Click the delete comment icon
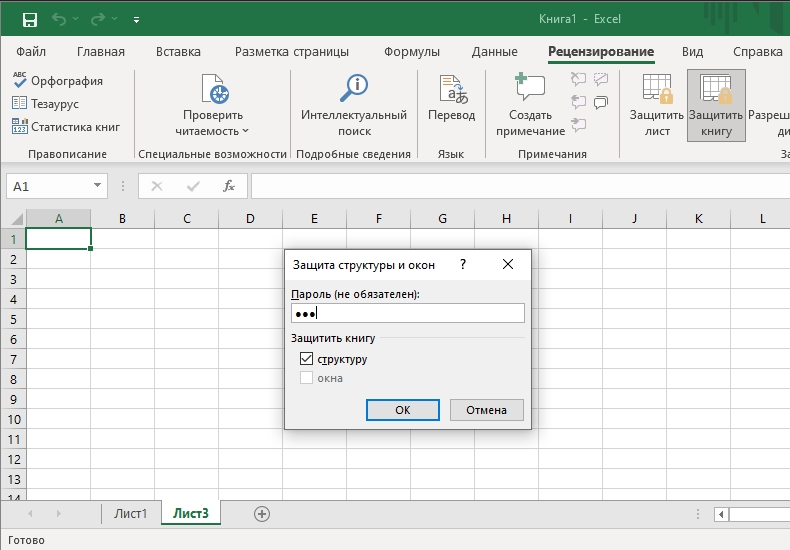This screenshot has height=550, width=790. [x=578, y=79]
